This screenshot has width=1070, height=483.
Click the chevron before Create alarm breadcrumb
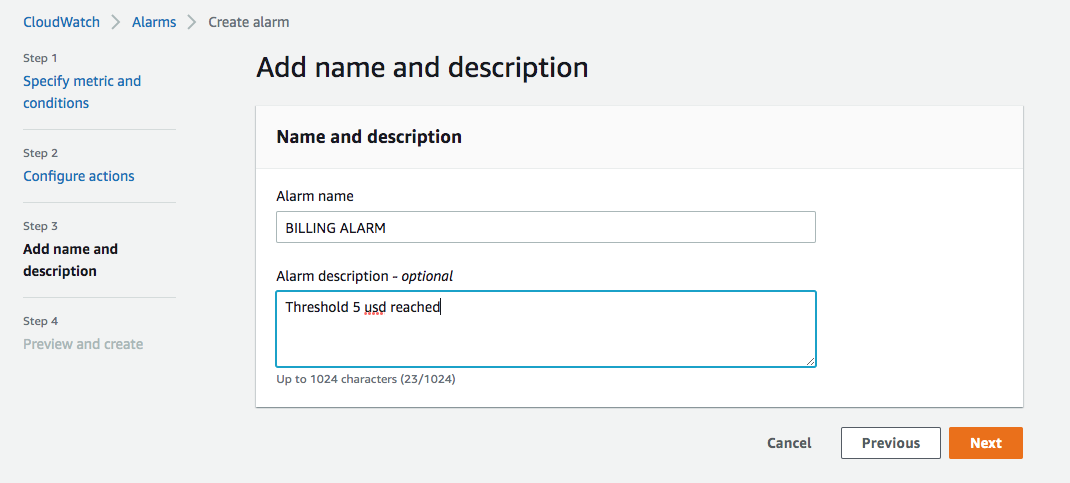pyautogui.click(x=192, y=21)
